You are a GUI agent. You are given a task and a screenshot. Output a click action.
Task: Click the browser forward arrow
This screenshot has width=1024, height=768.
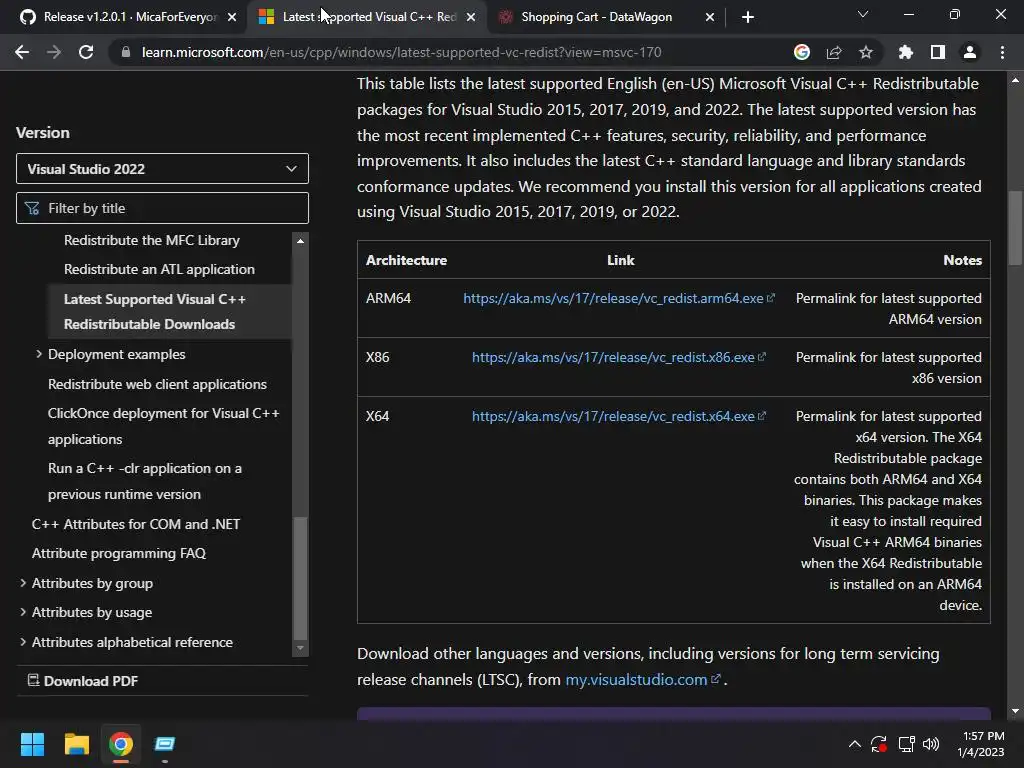pyautogui.click(x=54, y=52)
